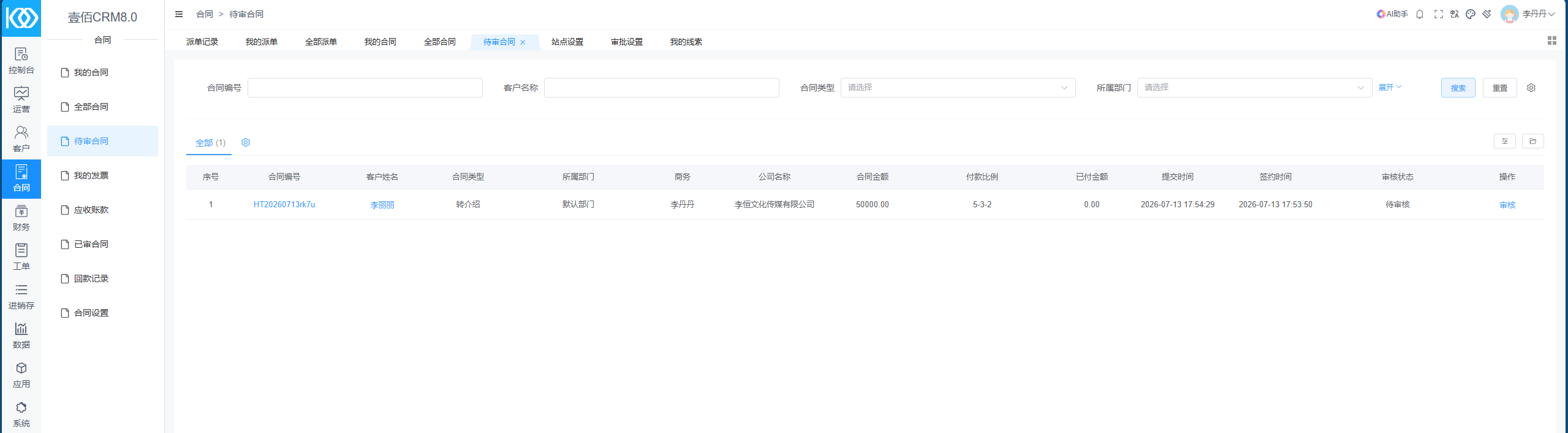Select the 全部 (1) list tab

pos(210,143)
